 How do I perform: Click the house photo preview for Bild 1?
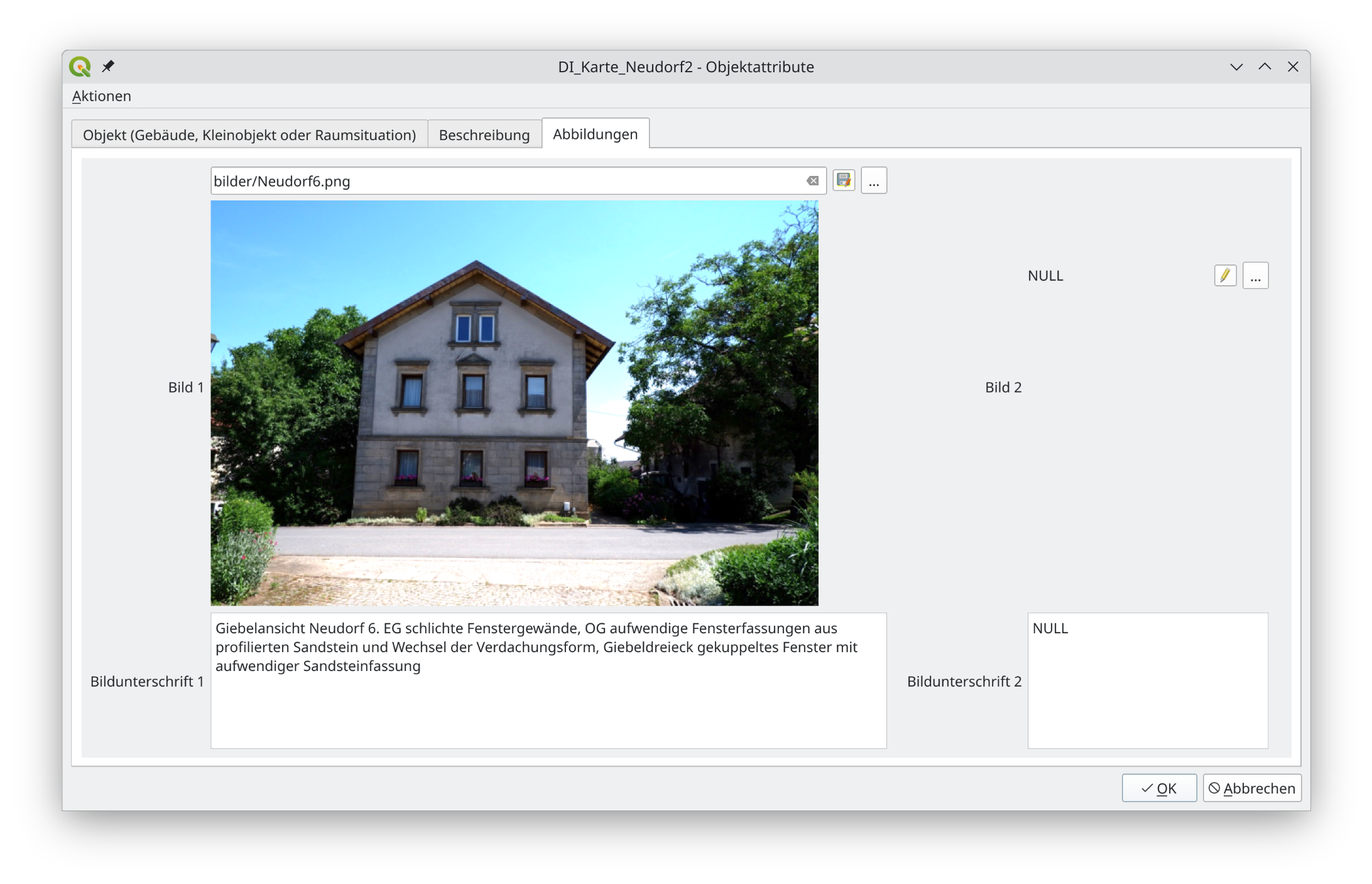(514, 403)
